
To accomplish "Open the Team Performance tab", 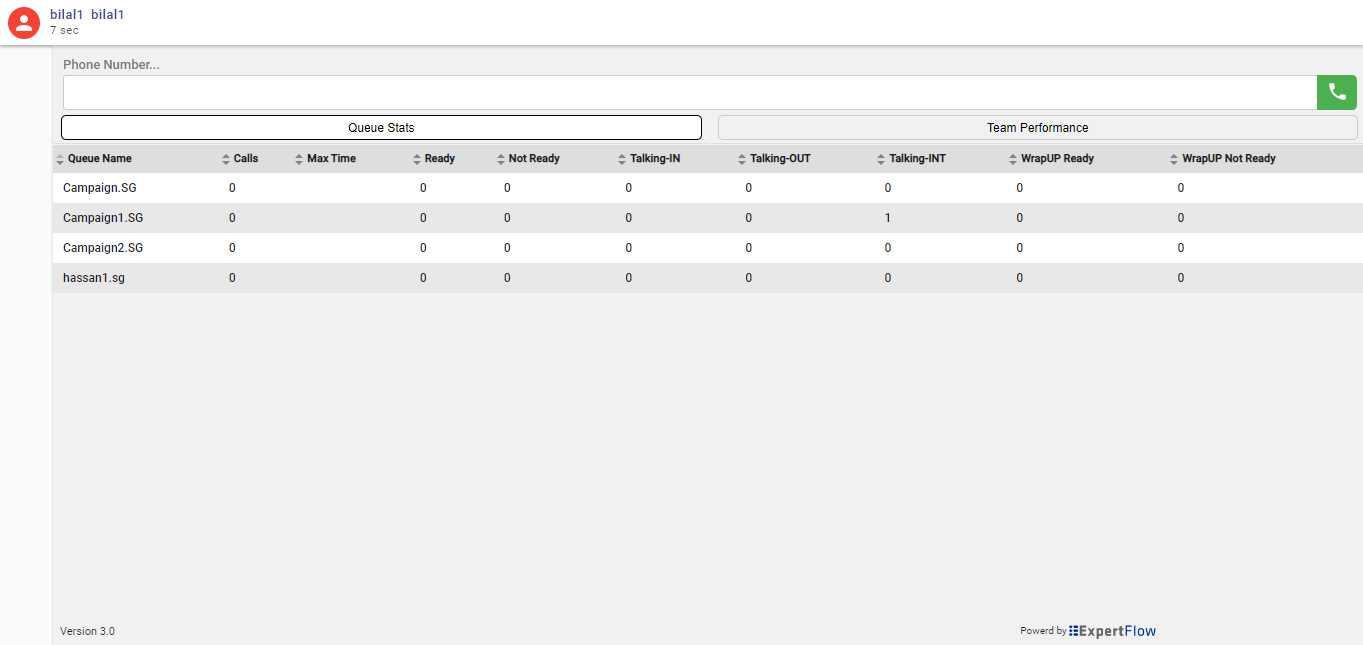I will [x=1037, y=128].
